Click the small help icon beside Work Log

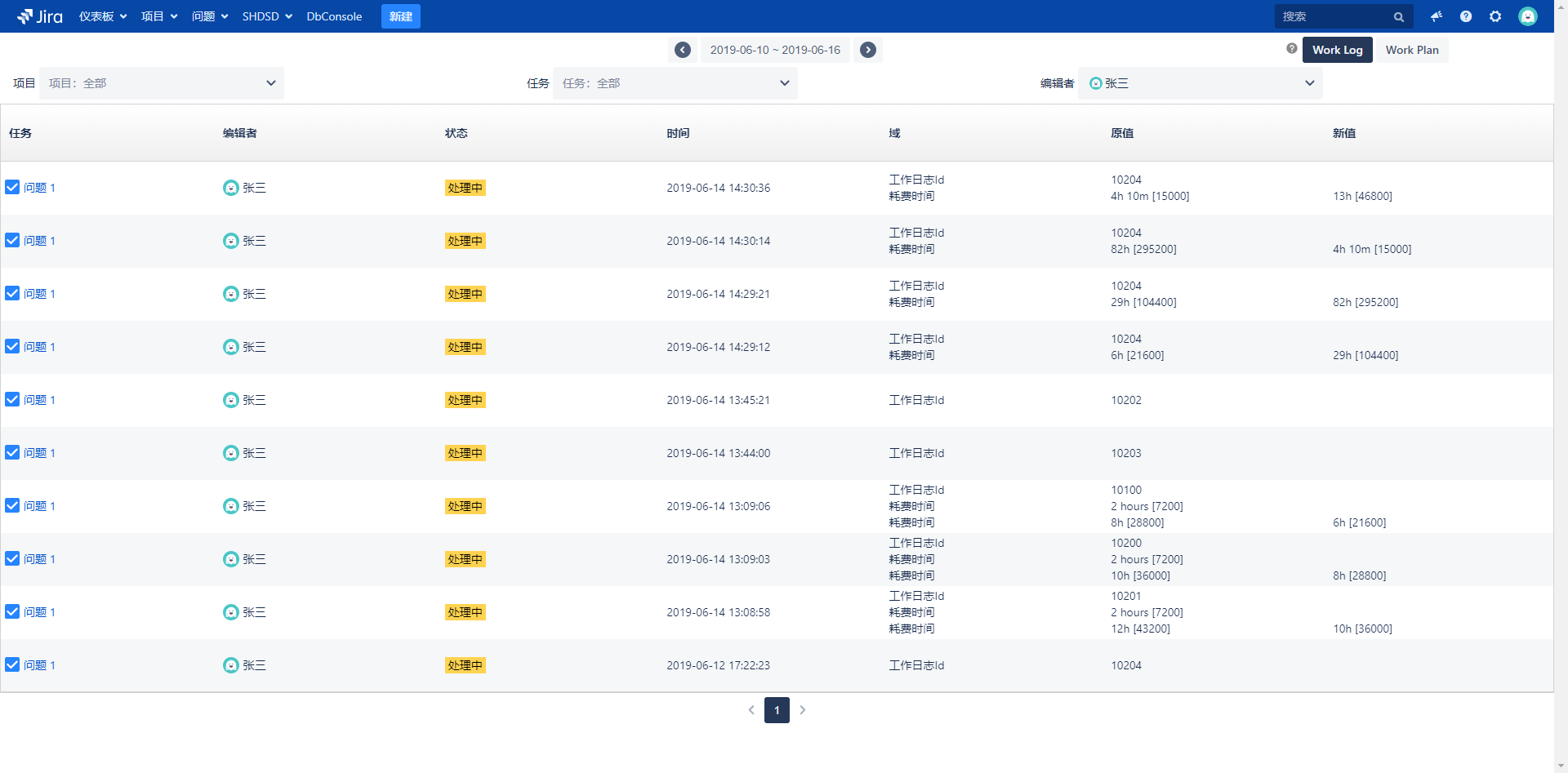point(1292,49)
